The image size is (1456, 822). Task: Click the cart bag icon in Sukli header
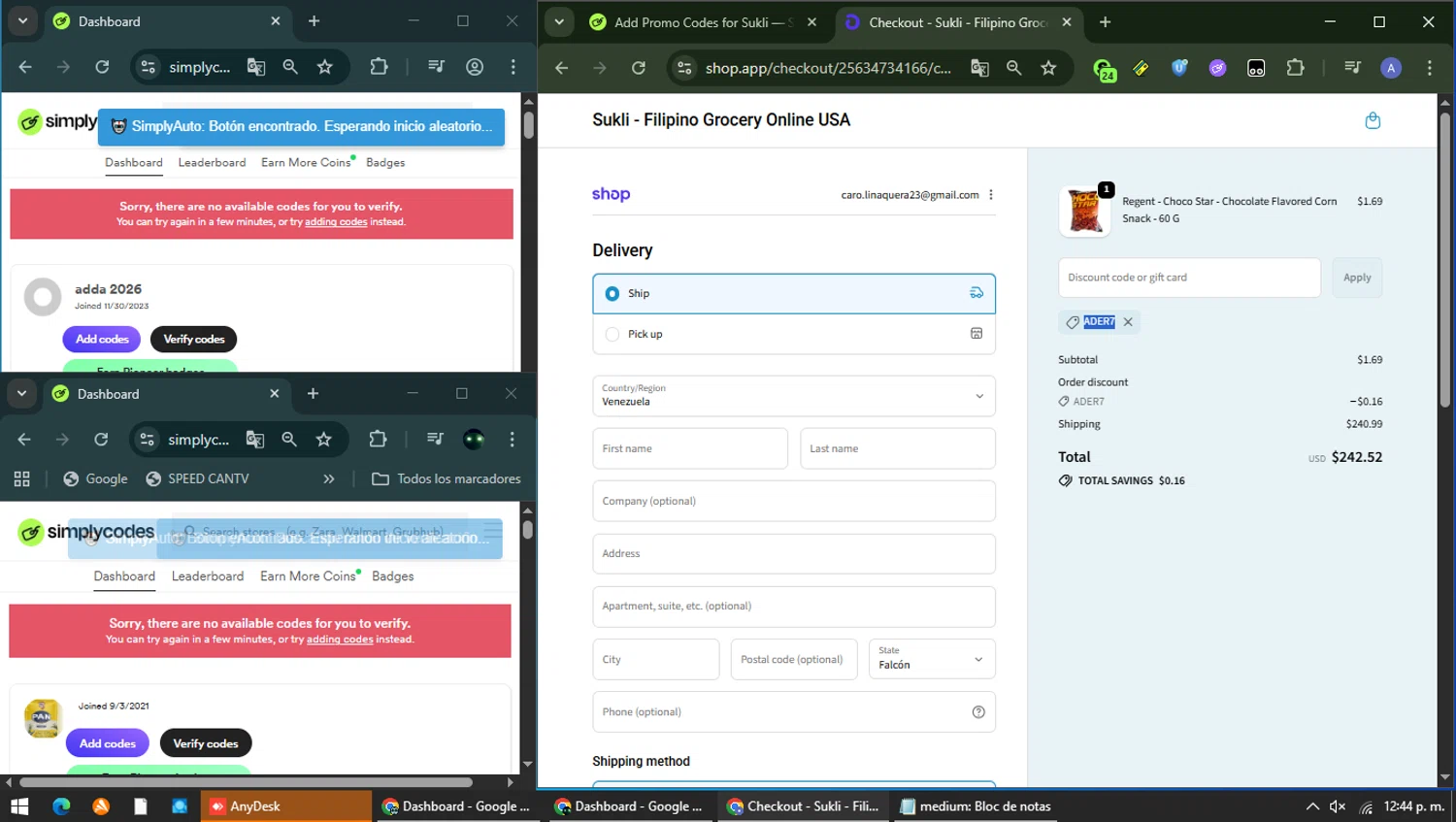point(1373,120)
